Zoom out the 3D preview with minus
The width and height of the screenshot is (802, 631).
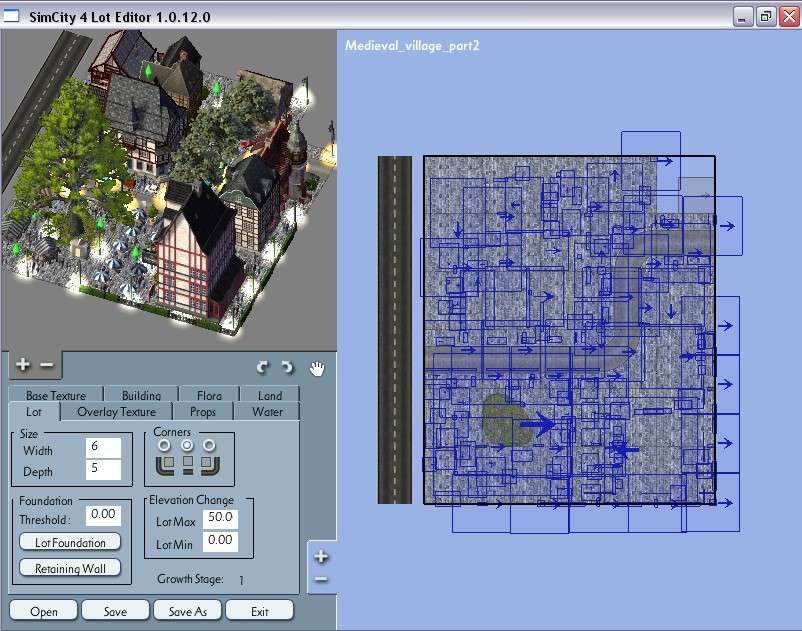(x=47, y=365)
